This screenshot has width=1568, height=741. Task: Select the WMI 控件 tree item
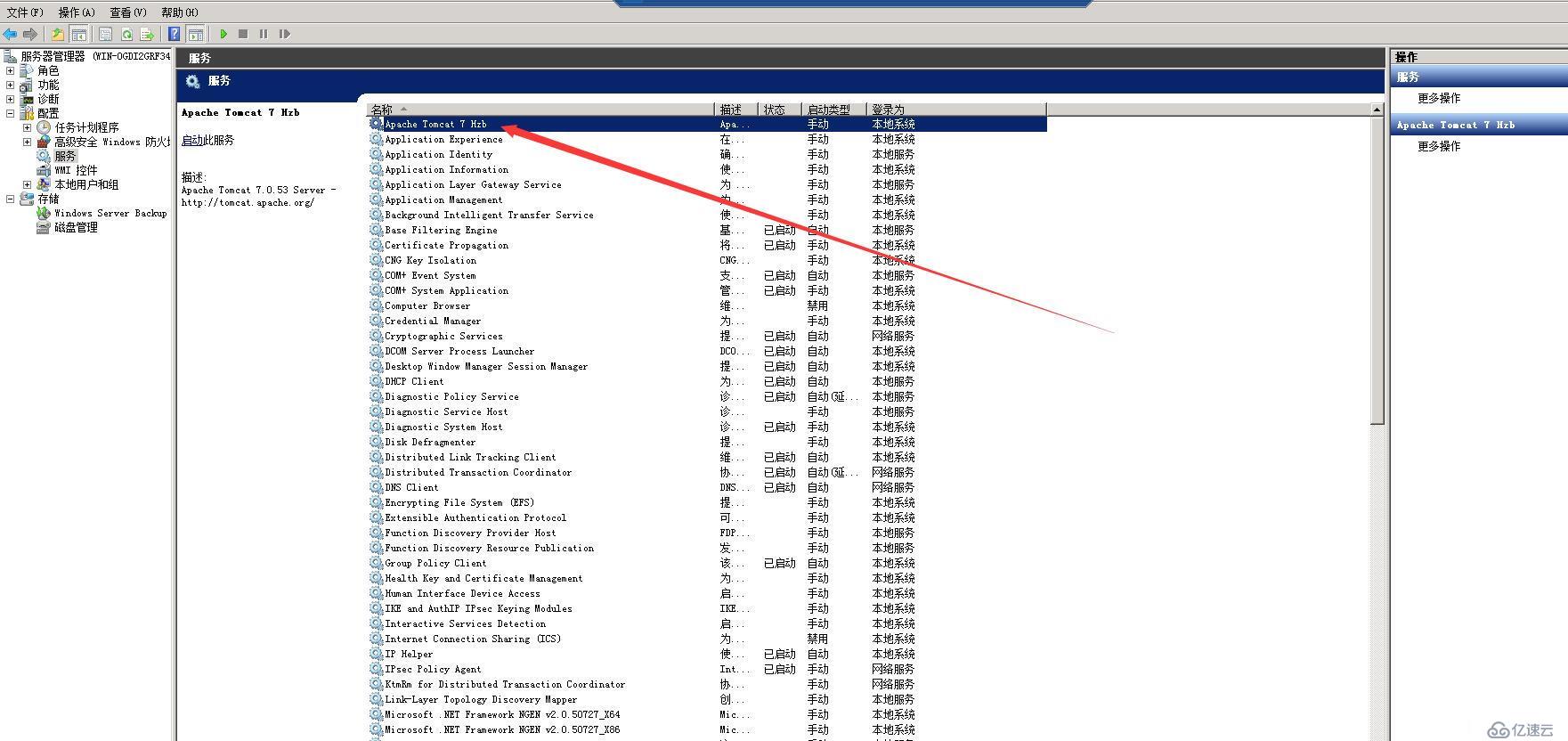[76, 170]
